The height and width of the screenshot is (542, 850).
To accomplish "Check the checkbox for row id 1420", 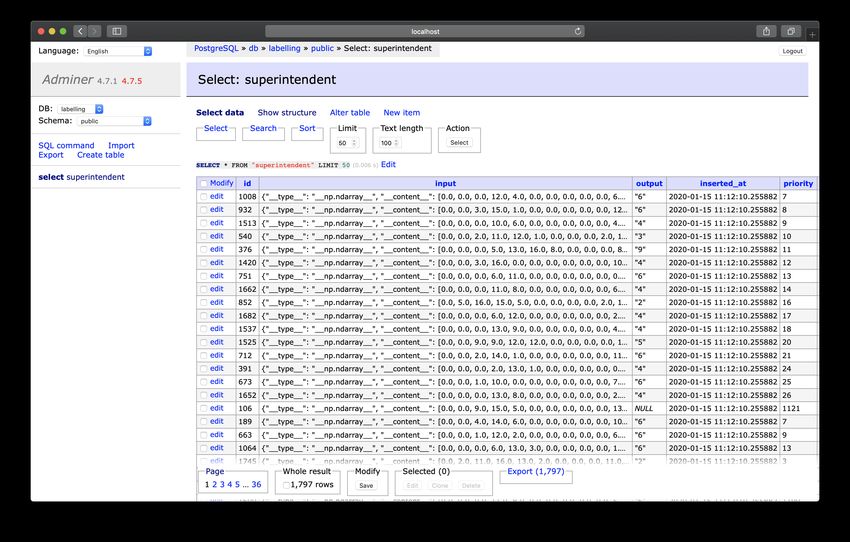I will [204, 263].
